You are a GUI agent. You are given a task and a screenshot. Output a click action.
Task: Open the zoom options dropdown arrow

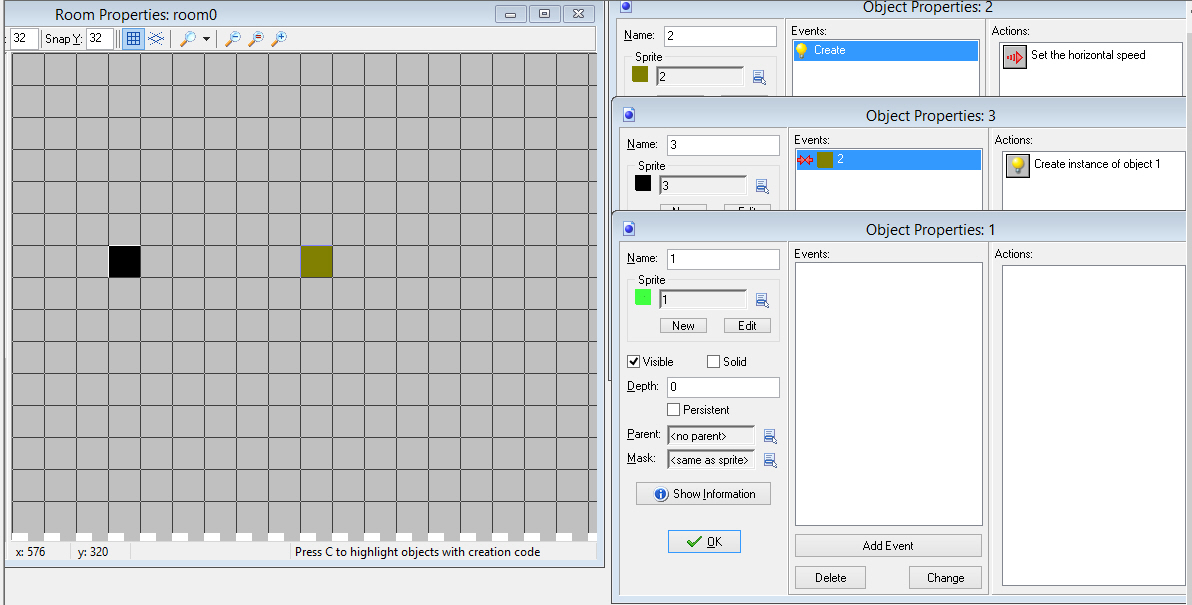point(206,39)
